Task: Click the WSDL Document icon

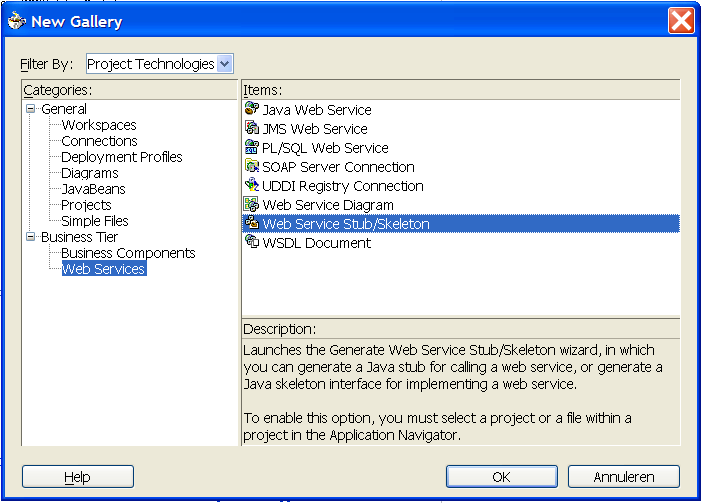Action: 252,243
